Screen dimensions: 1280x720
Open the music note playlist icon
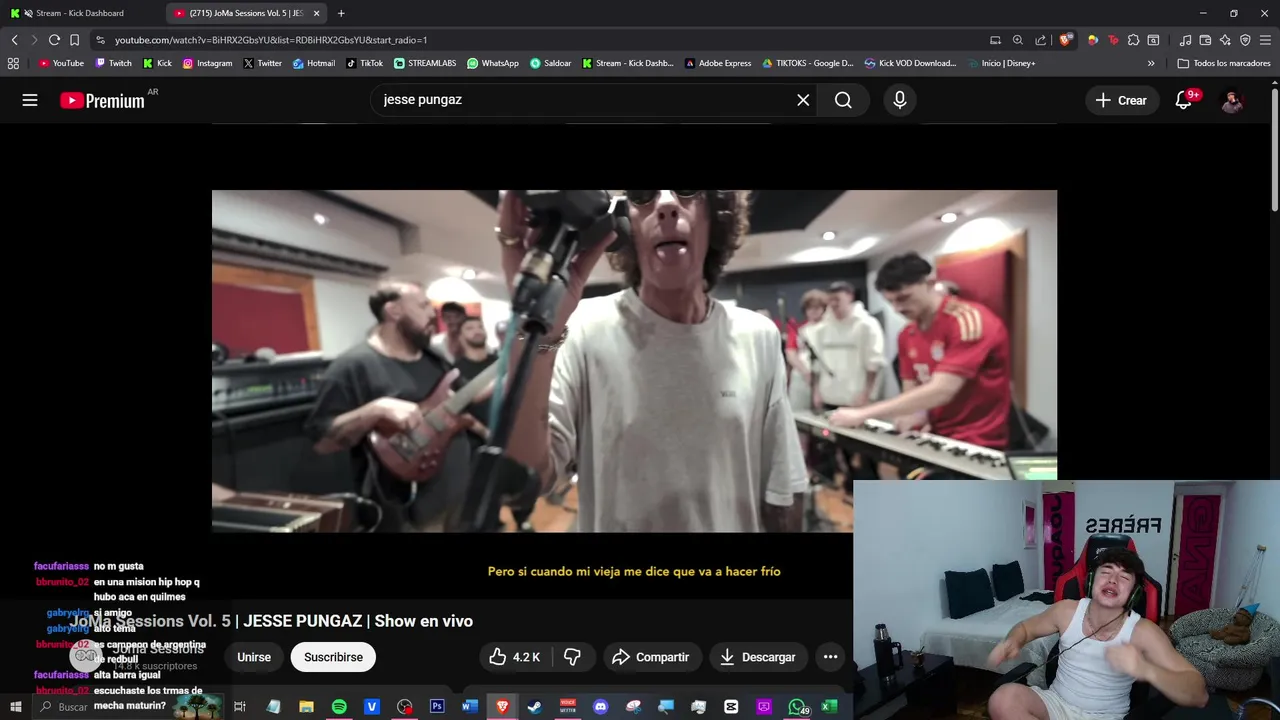coord(1185,40)
